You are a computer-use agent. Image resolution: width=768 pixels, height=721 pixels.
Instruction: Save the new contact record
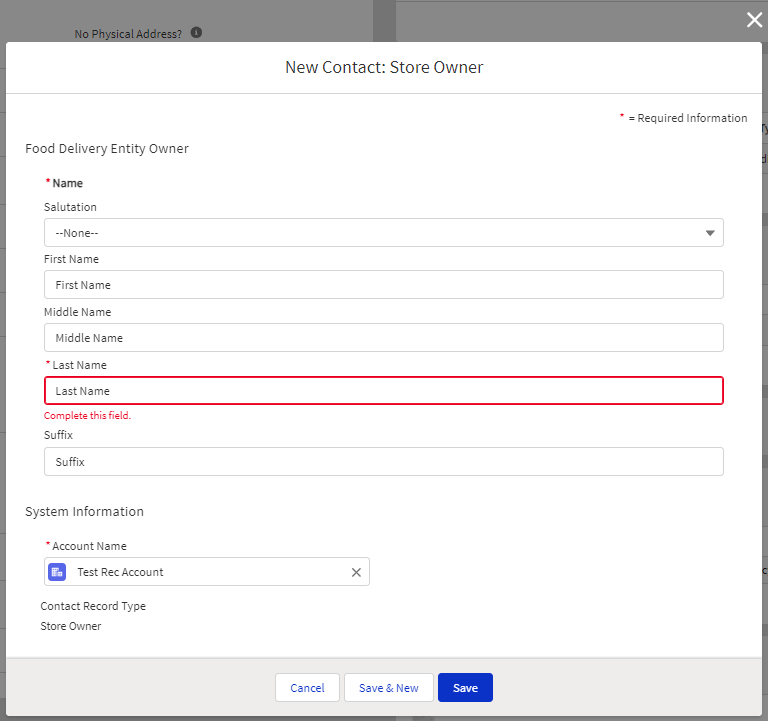tap(465, 688)
